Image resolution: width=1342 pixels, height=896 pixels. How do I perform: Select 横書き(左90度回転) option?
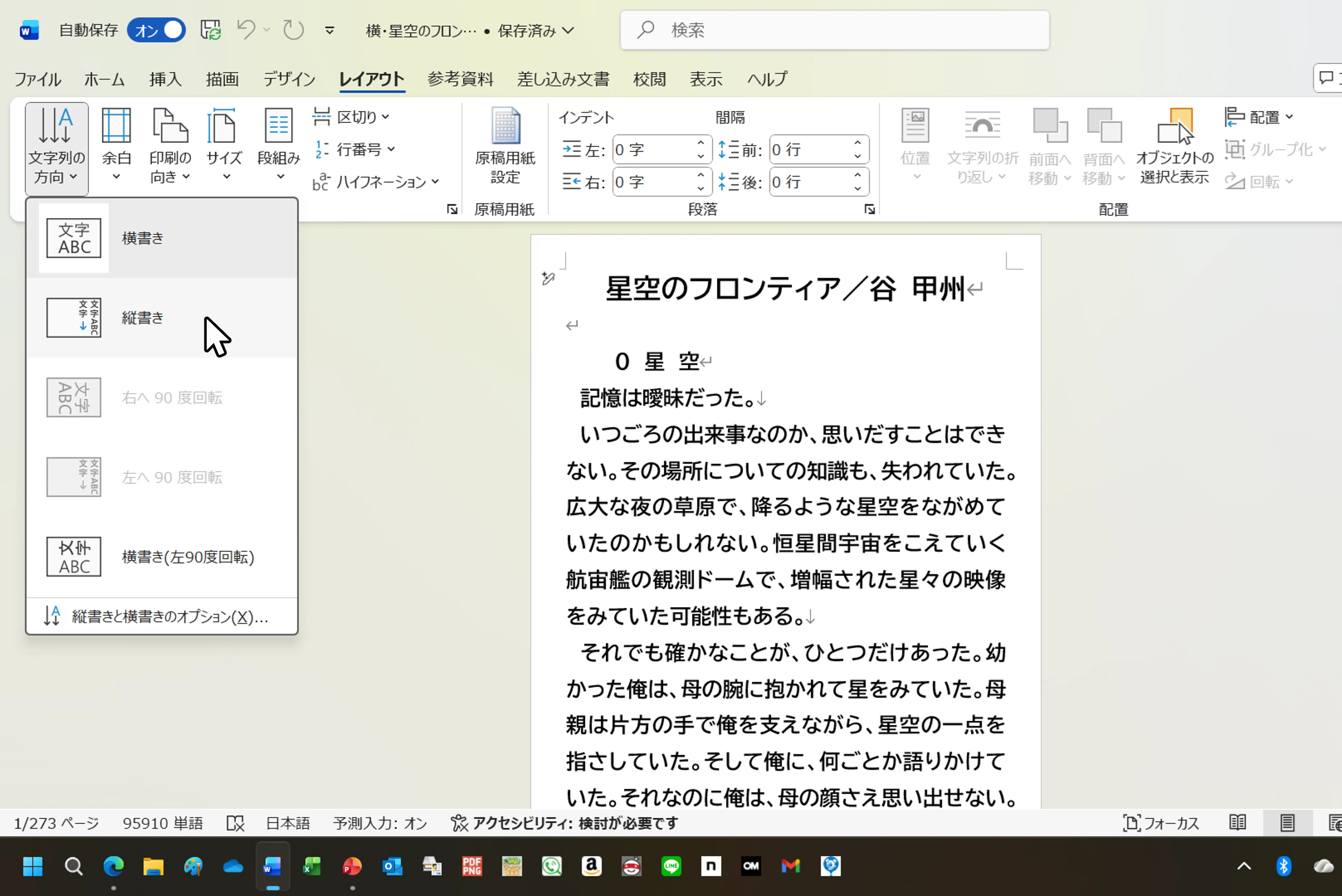(x=162, y=556)
